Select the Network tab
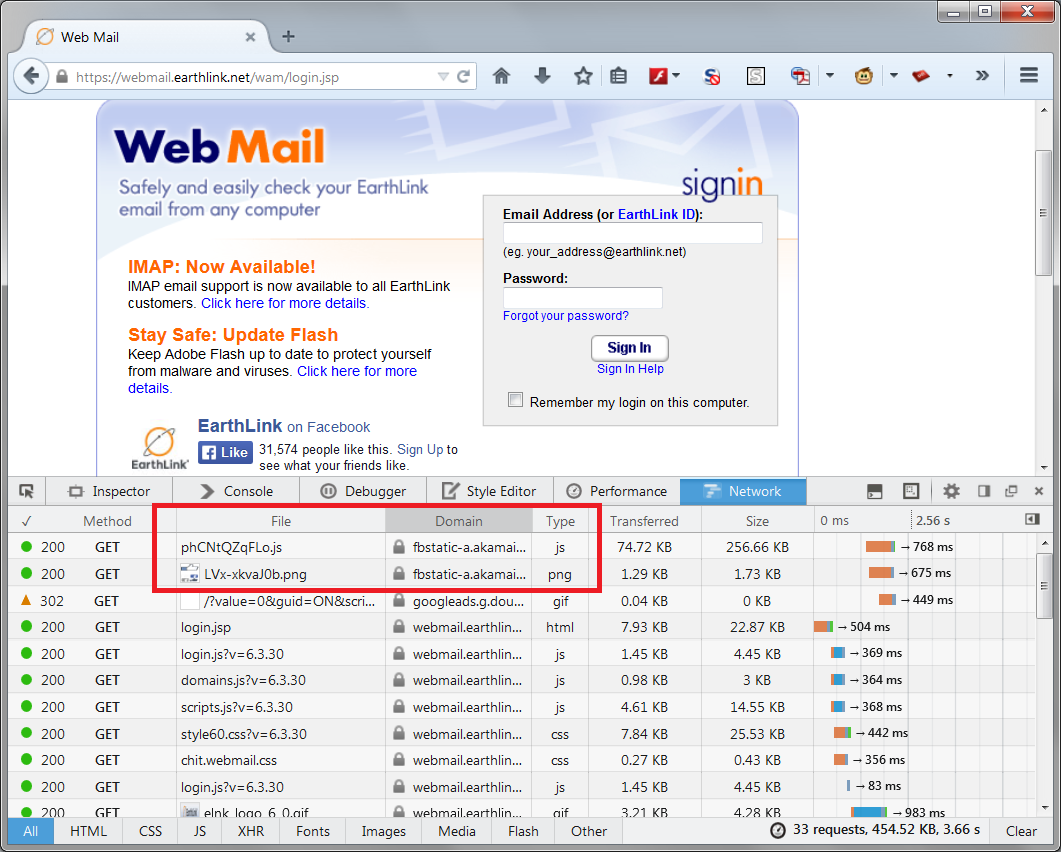This screenshot has width=1061, height=852. coord(743,491)
